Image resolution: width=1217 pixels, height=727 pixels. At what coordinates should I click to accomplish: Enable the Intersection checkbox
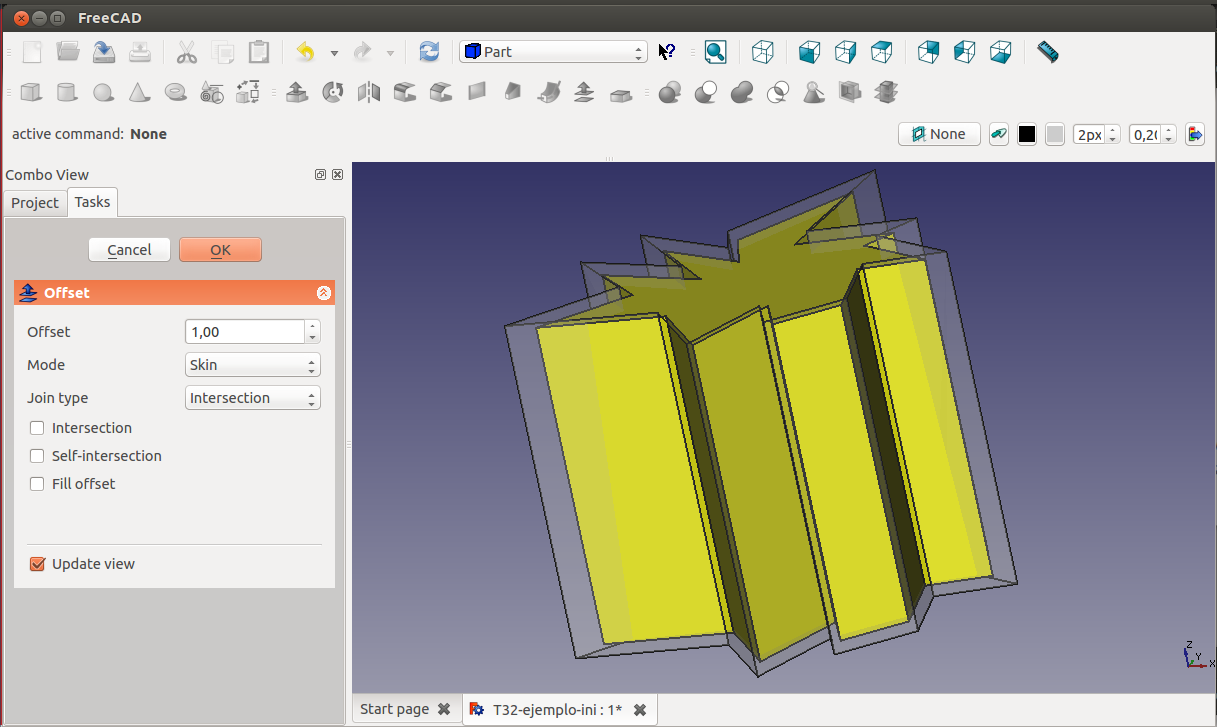click(x=38, y=428)
